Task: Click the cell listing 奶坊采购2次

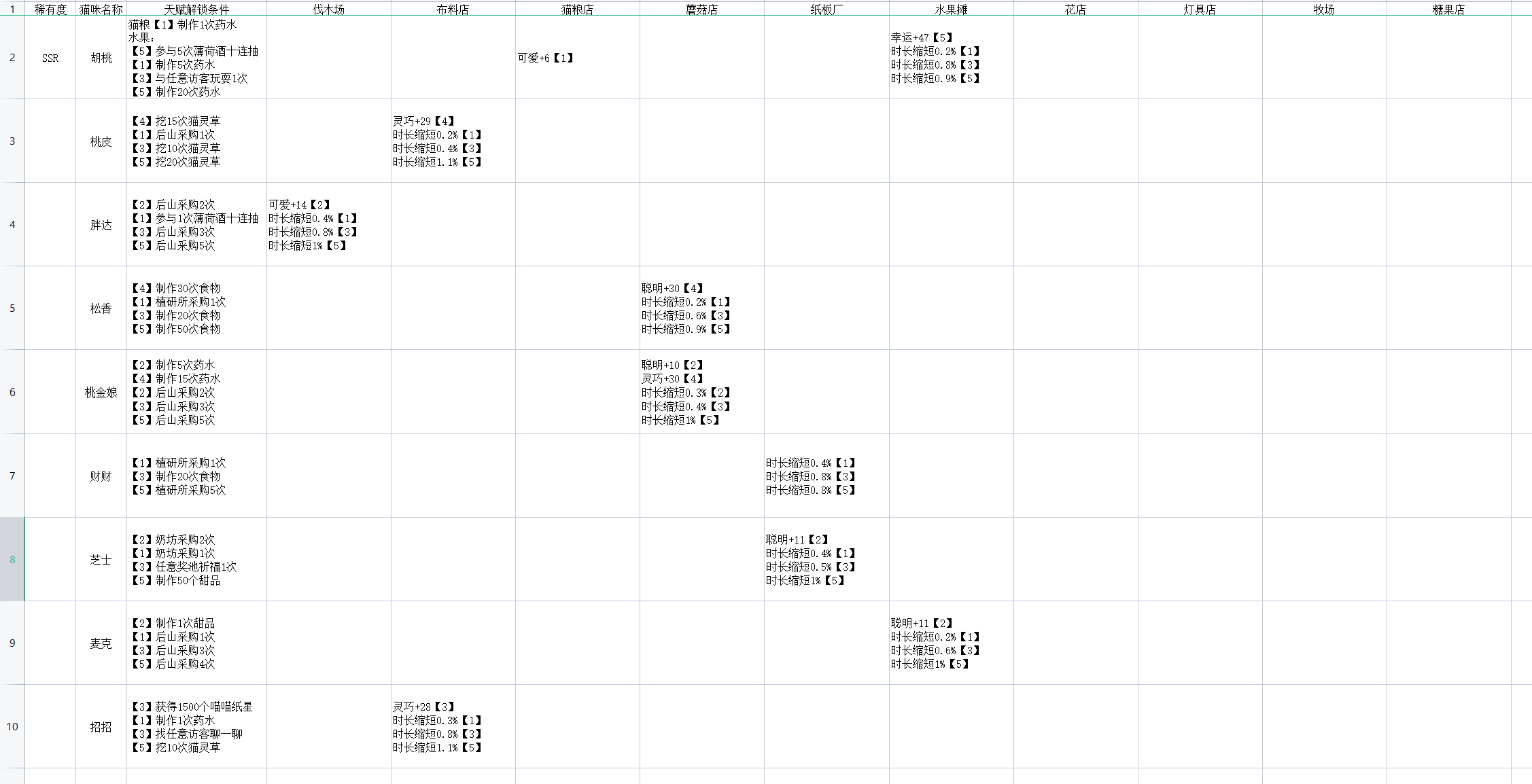Action: pyautogui.click(x=196, y=560)
